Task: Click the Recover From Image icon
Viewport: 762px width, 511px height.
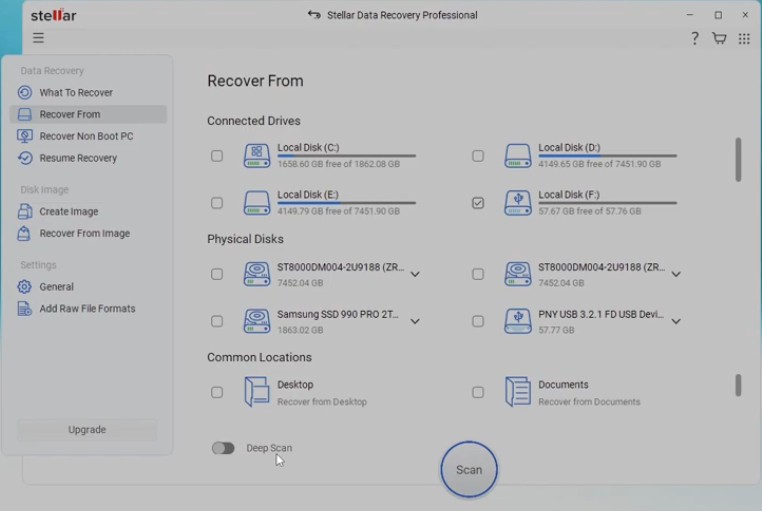Action: point(24,233)
